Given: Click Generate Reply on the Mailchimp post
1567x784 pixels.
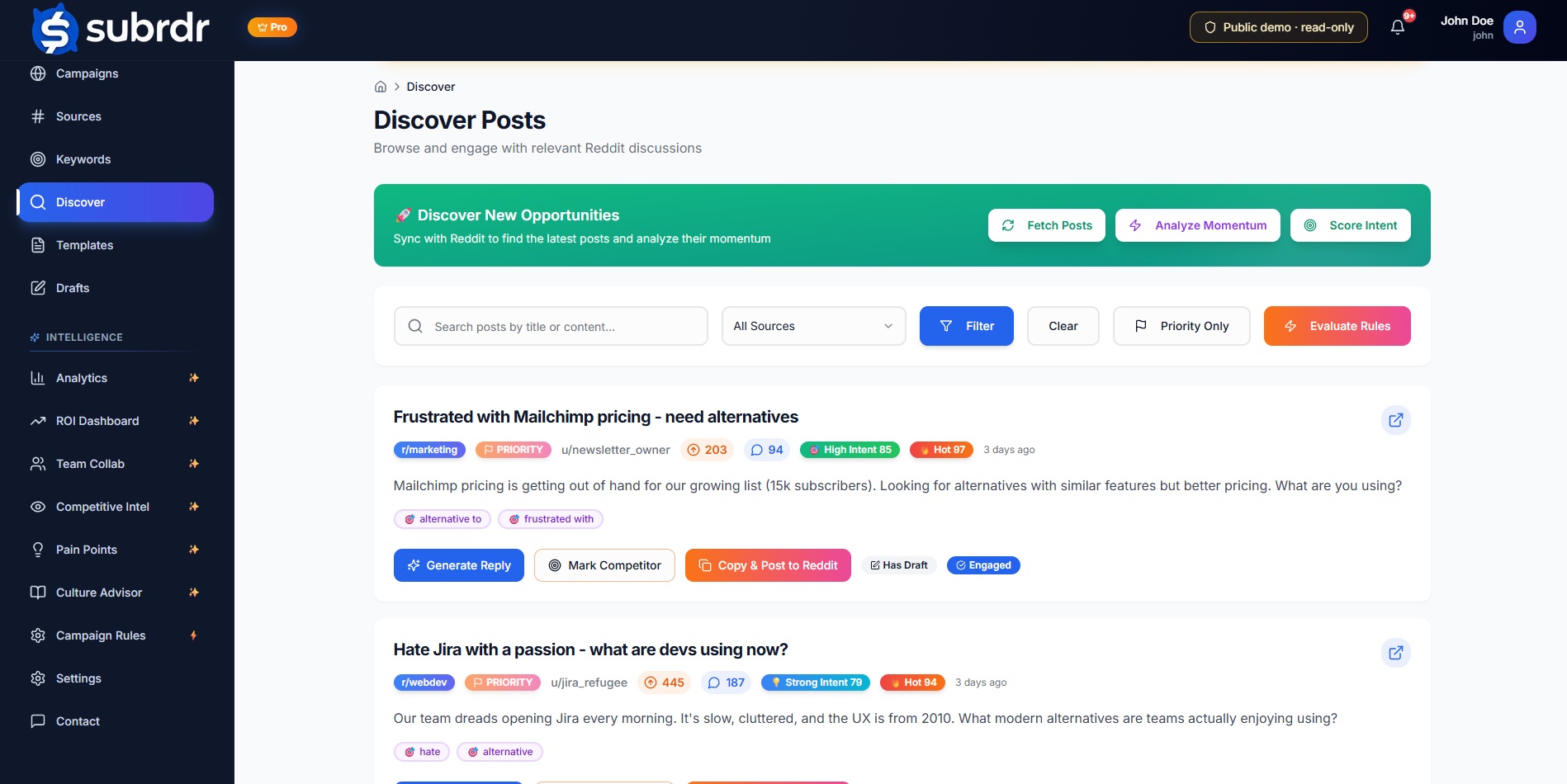Looking at the screenshot, I should point(458,565).
